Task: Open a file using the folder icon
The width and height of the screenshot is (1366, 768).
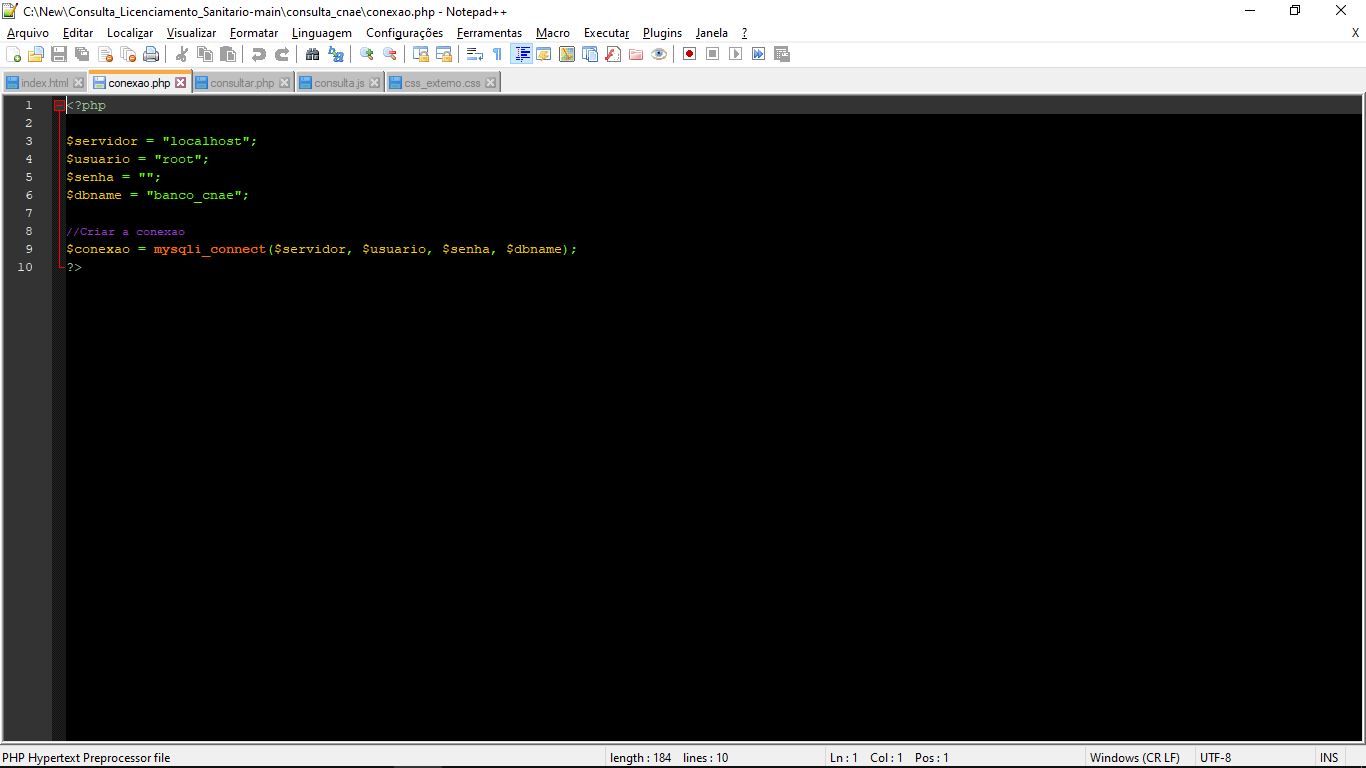Action: click(x=36, y=54)
